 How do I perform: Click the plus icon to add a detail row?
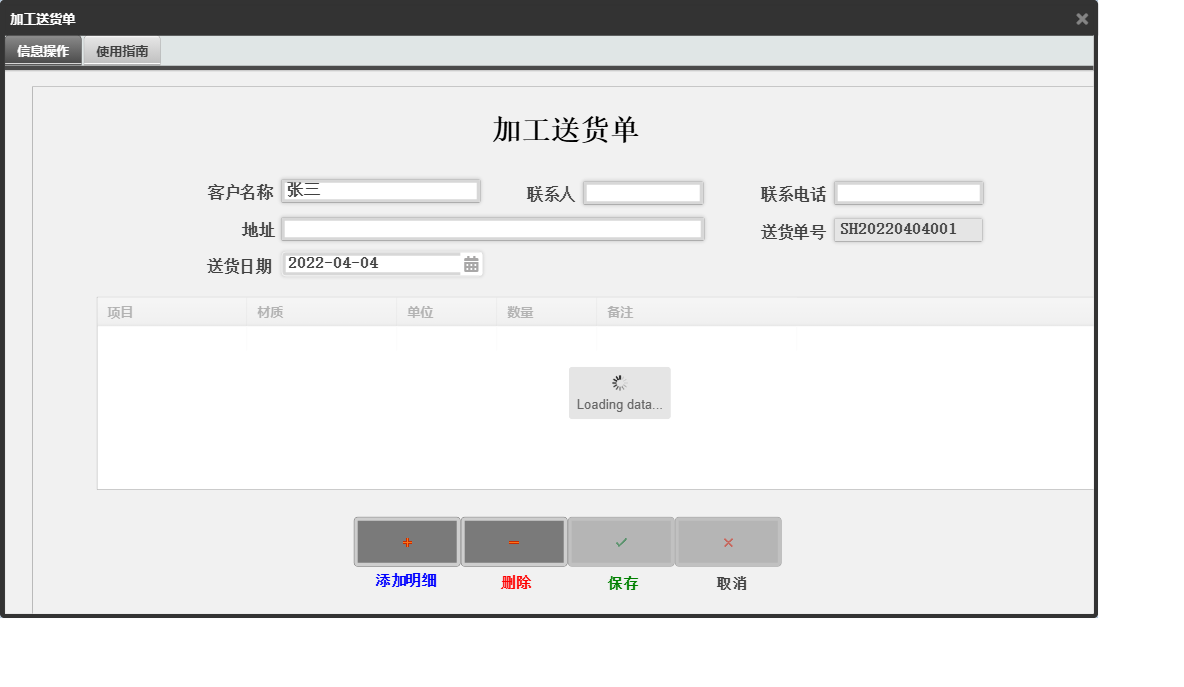coord(406,541)
